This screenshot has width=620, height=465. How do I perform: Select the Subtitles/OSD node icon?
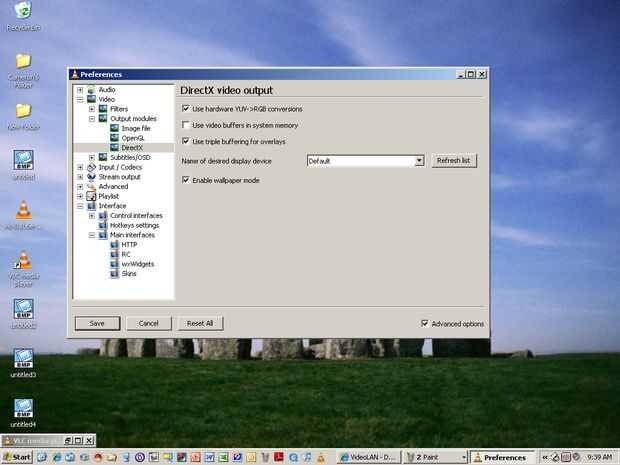pos(103,157)
